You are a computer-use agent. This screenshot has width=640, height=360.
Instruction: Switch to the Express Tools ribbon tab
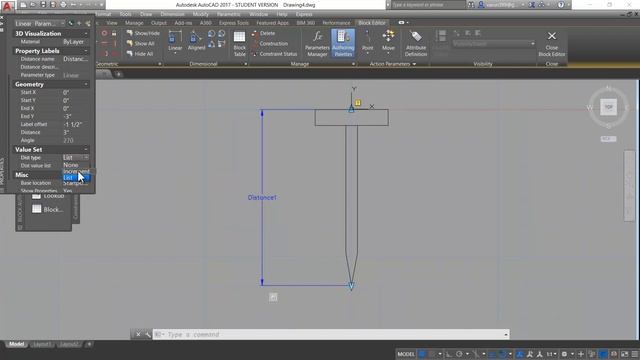(233, 23)
